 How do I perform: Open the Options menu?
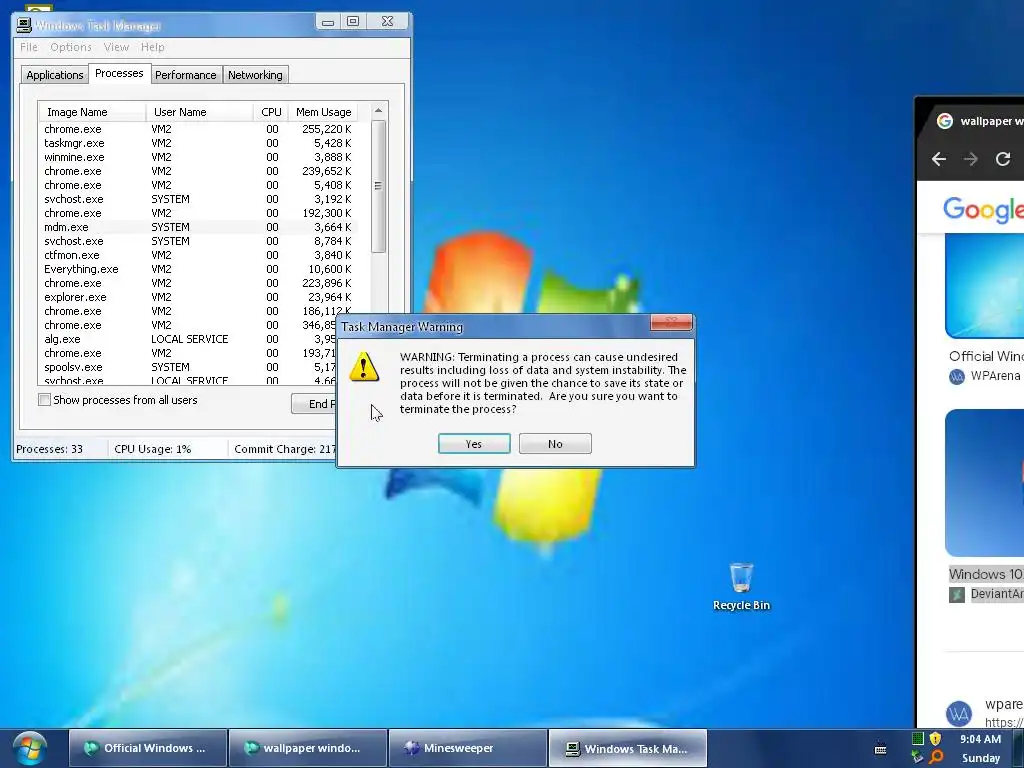[x=71, y=47]
